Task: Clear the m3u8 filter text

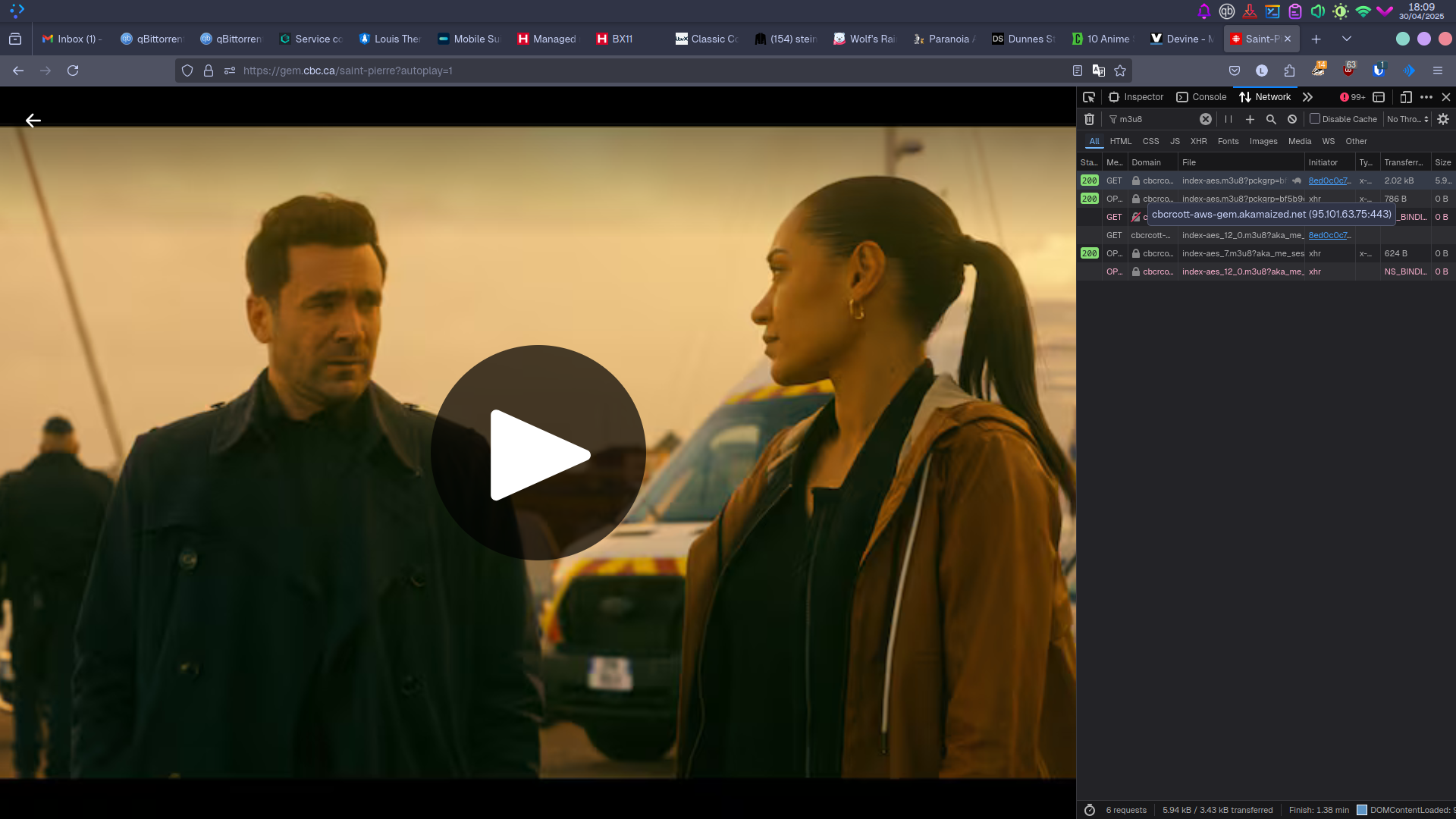Action: (x=1205, y=119)
